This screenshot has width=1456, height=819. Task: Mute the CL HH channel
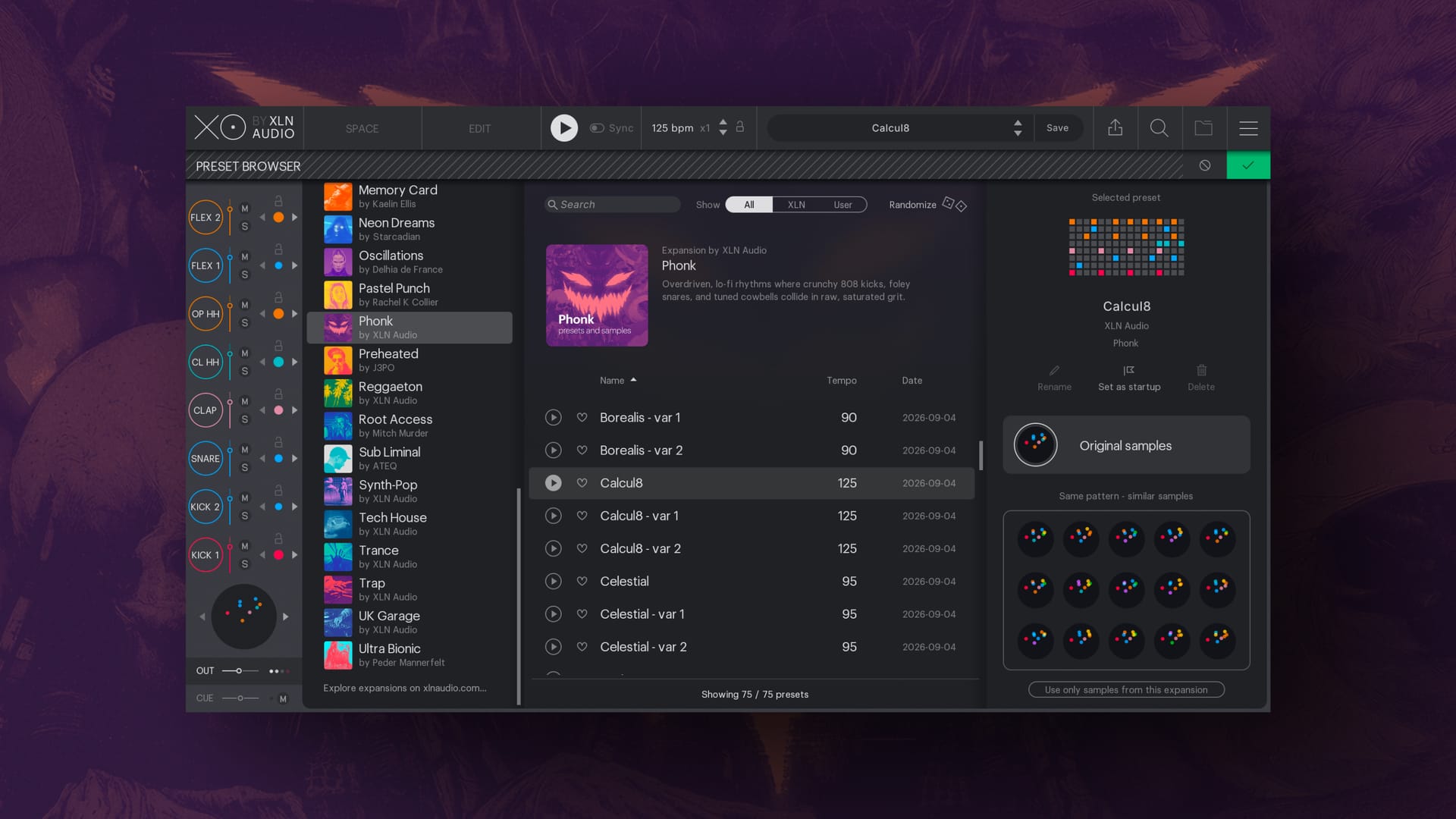point(245,353)
